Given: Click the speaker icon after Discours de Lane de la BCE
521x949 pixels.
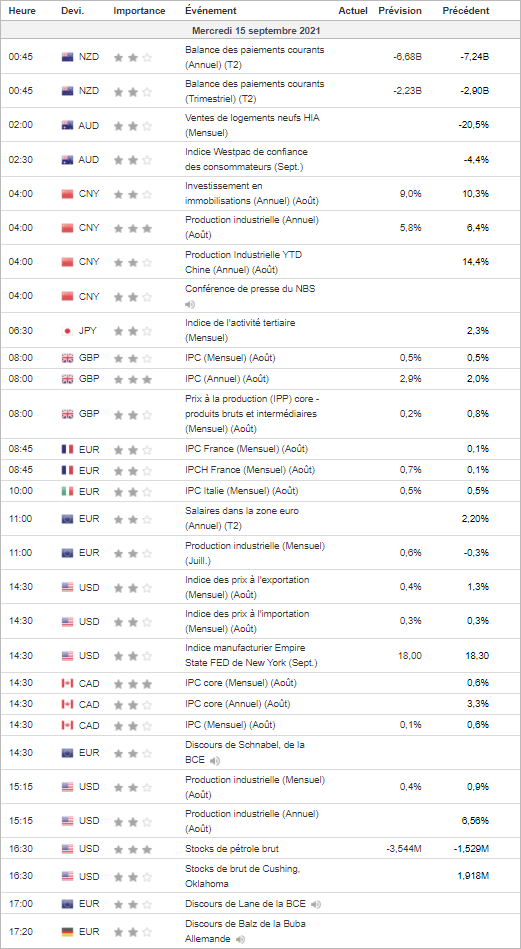Looking at the screenshot, I should (316, 904).
